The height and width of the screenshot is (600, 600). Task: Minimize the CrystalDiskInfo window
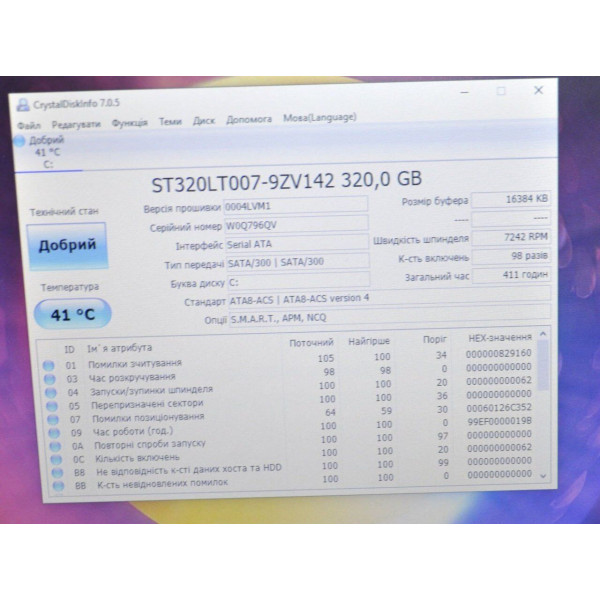point(465,92)
